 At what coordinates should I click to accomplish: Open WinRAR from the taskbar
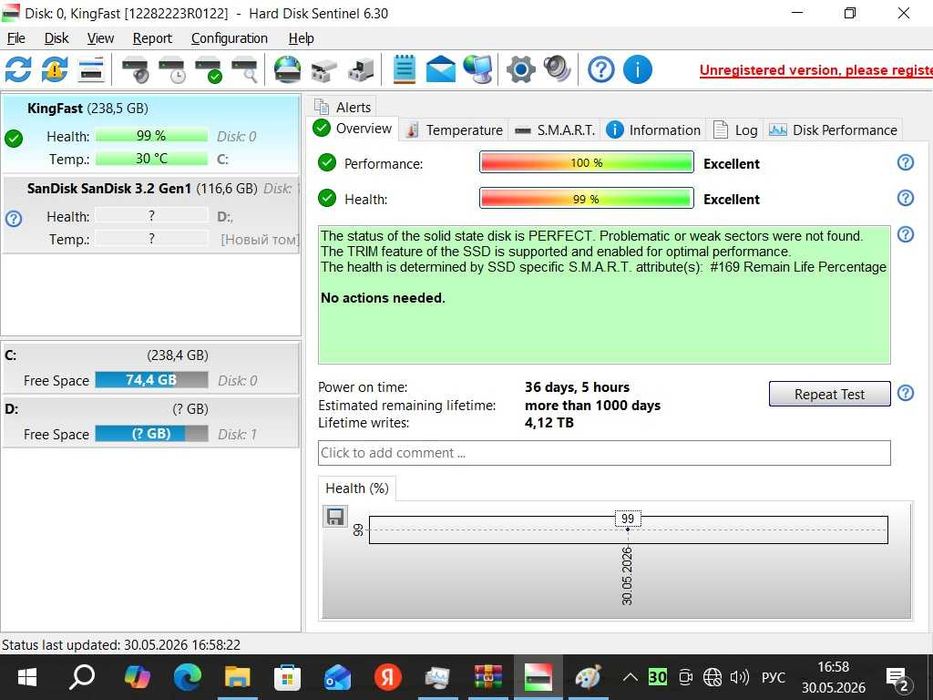pos(488,677)
